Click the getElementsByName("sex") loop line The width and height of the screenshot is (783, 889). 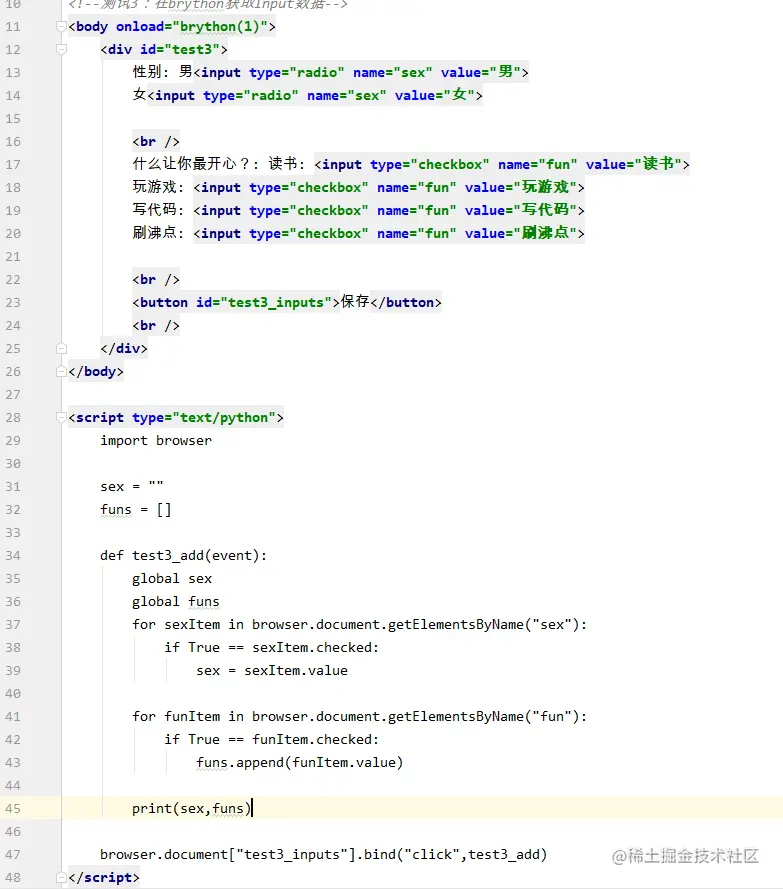[359, 625]
